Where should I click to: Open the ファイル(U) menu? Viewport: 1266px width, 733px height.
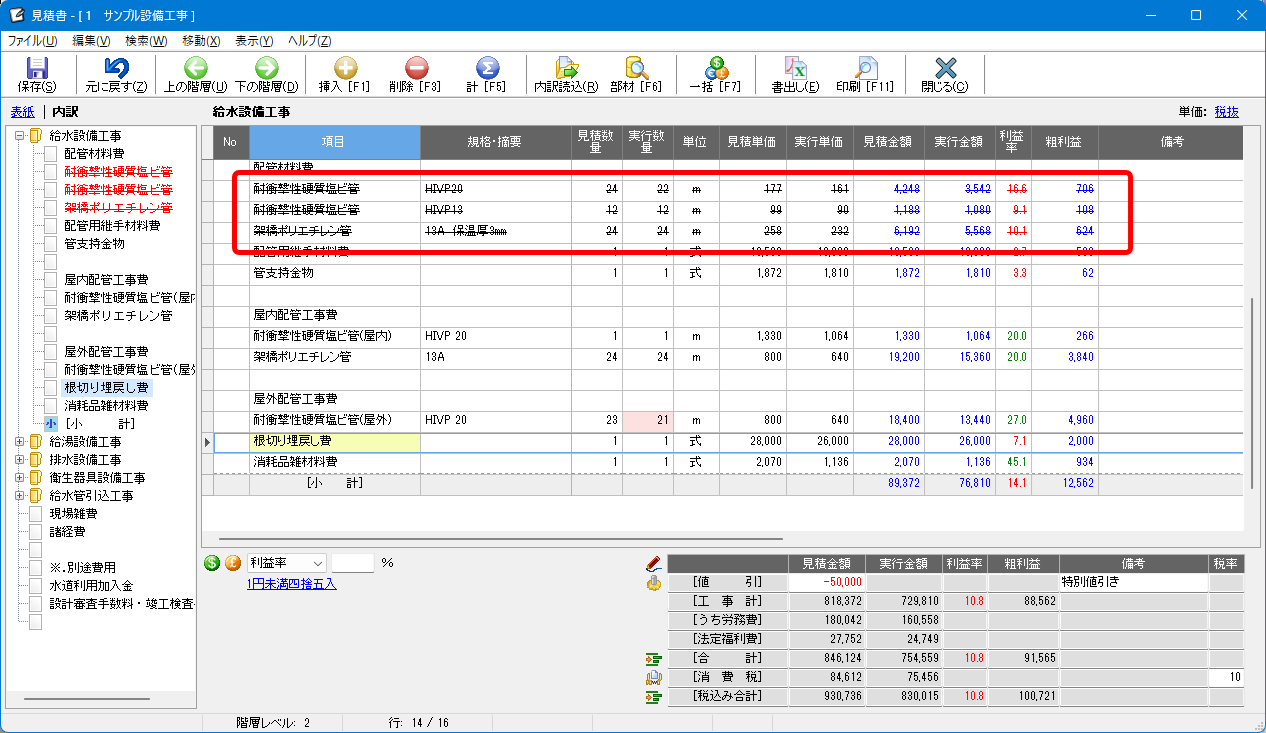32,41
